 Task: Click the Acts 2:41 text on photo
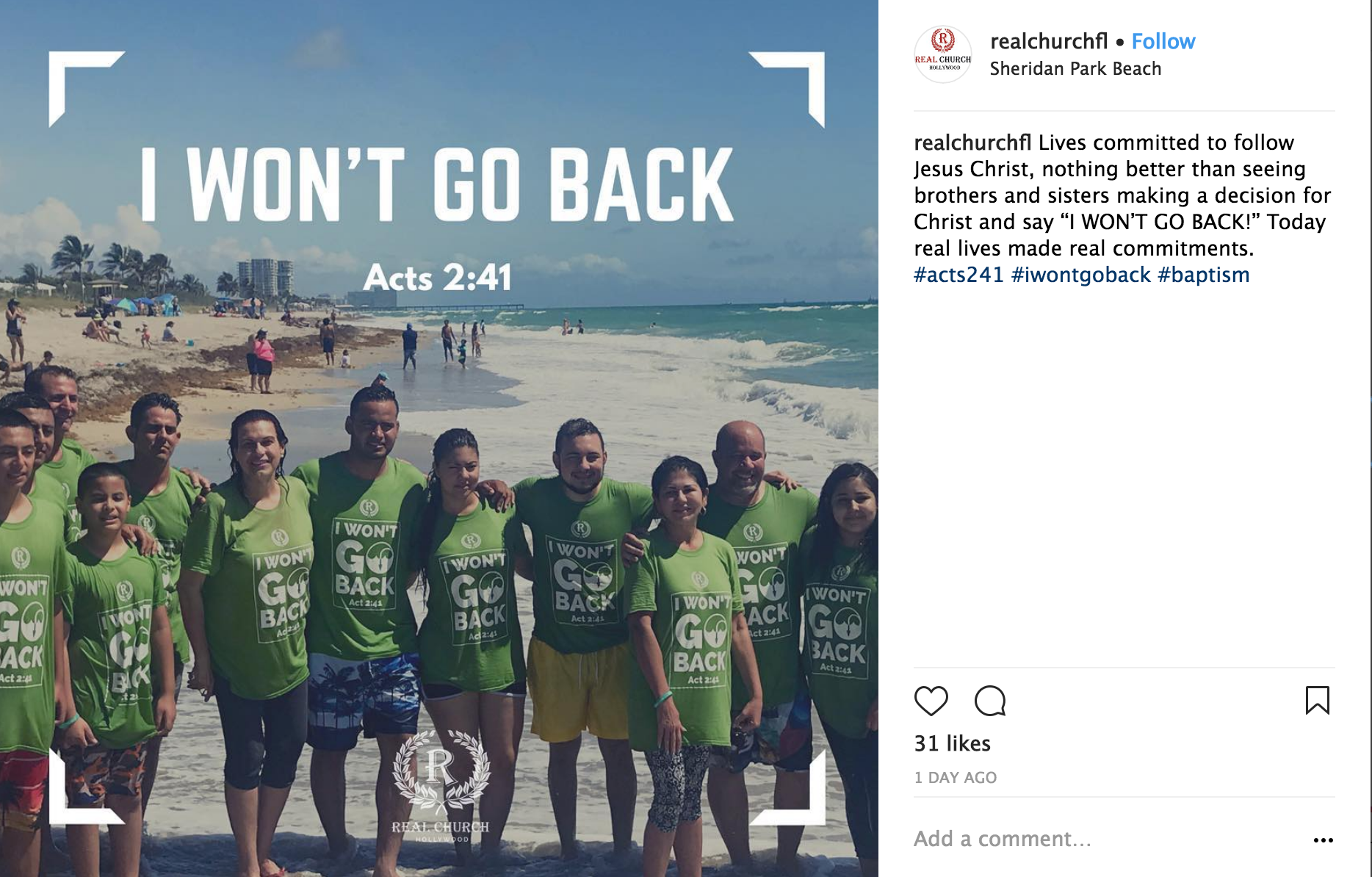click(x=438, y=278)
